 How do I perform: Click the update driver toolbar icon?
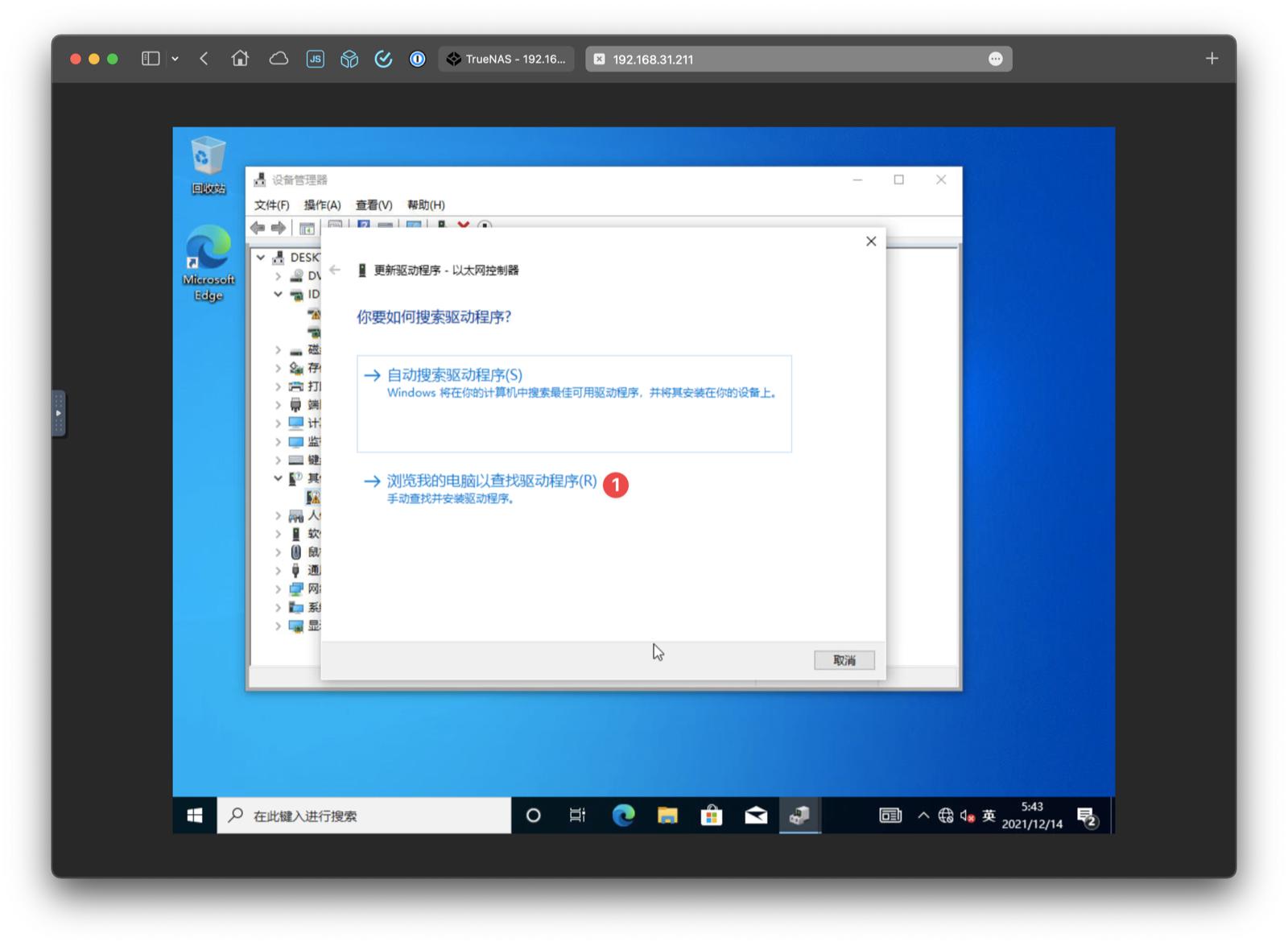point(441,227)
